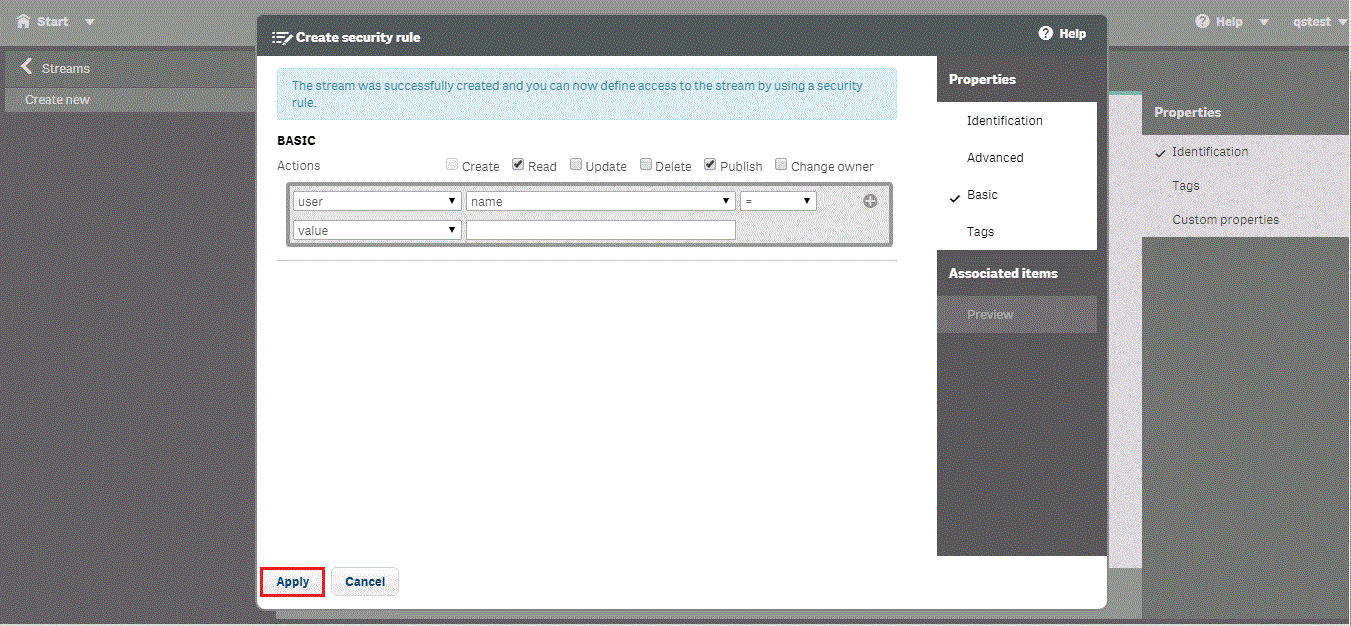Click the empty condition value text field

tap(600, 230)
